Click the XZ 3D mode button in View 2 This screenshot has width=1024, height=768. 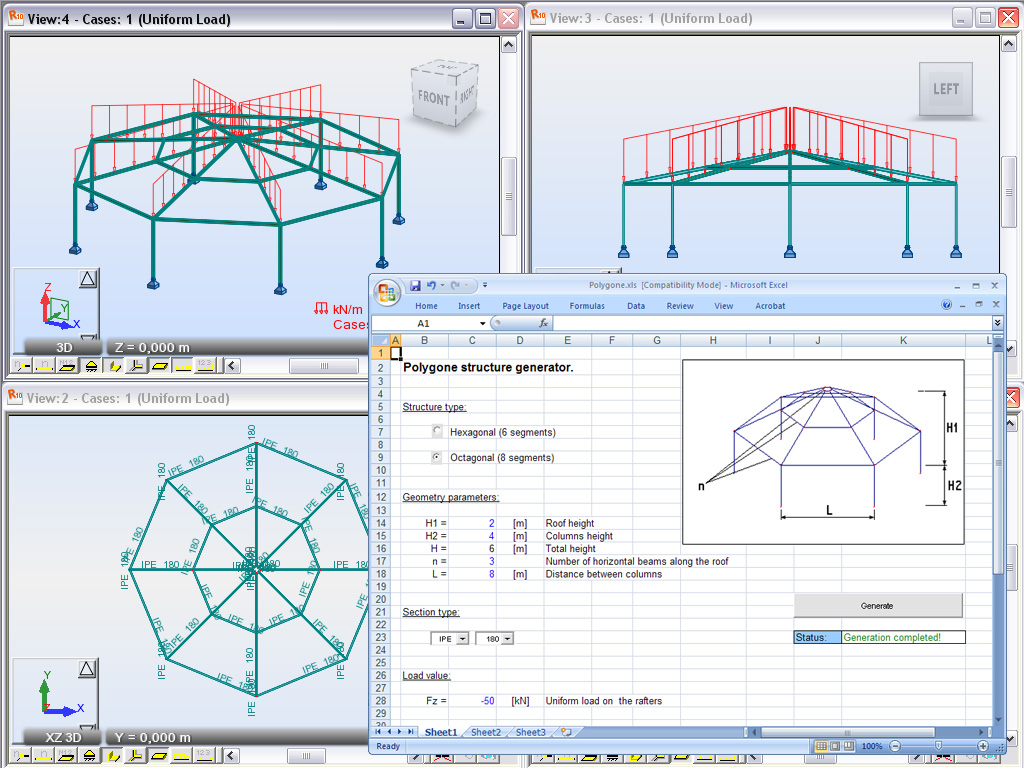tap(63, 737)
